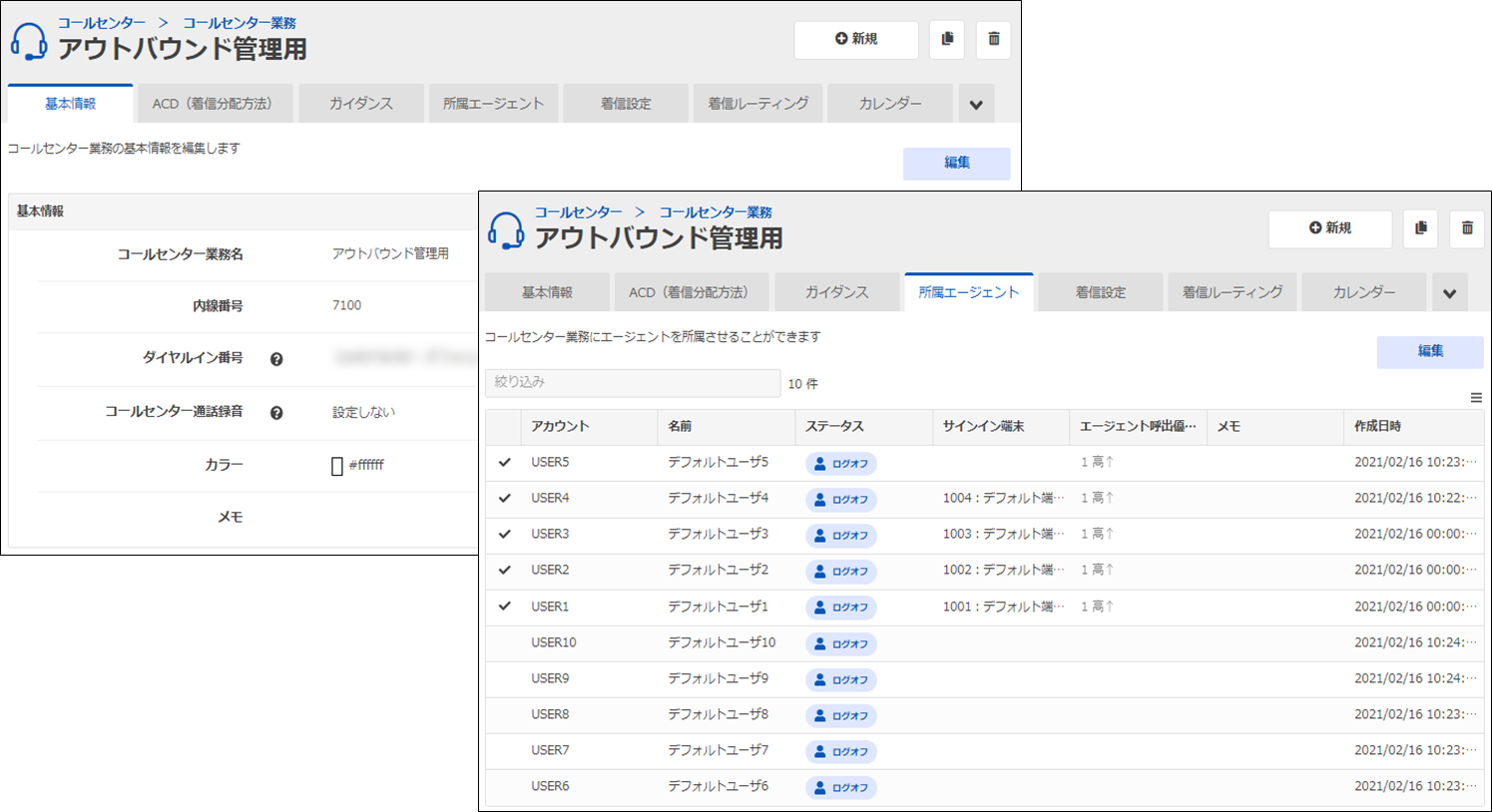This screenshot has height=812, width=1492.
Task: Click the 1004 sign-in terminal cell for USER4
Action: 1002,499
